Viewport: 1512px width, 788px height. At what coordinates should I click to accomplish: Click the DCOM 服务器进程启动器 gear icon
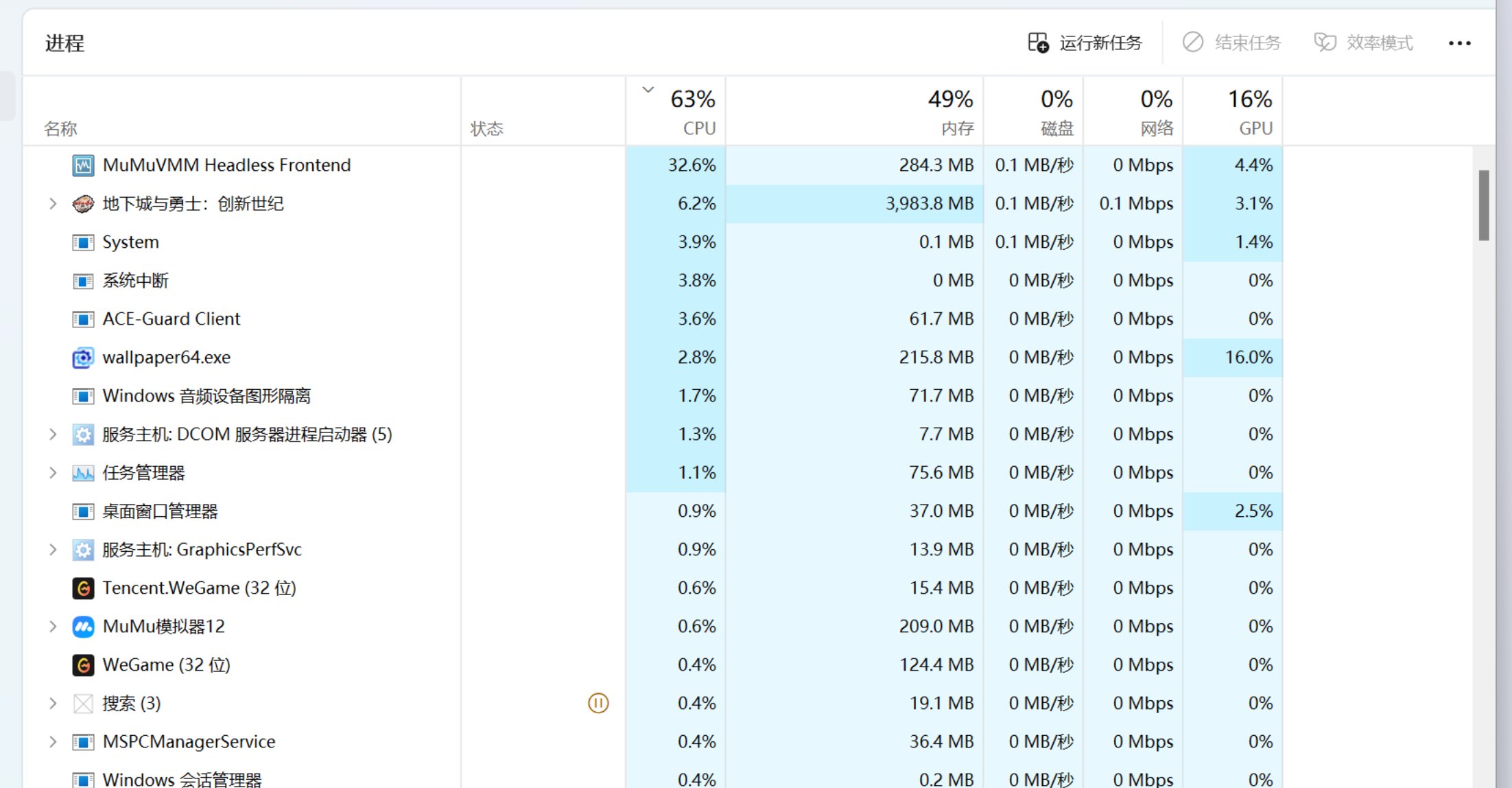tap(83, 434)
